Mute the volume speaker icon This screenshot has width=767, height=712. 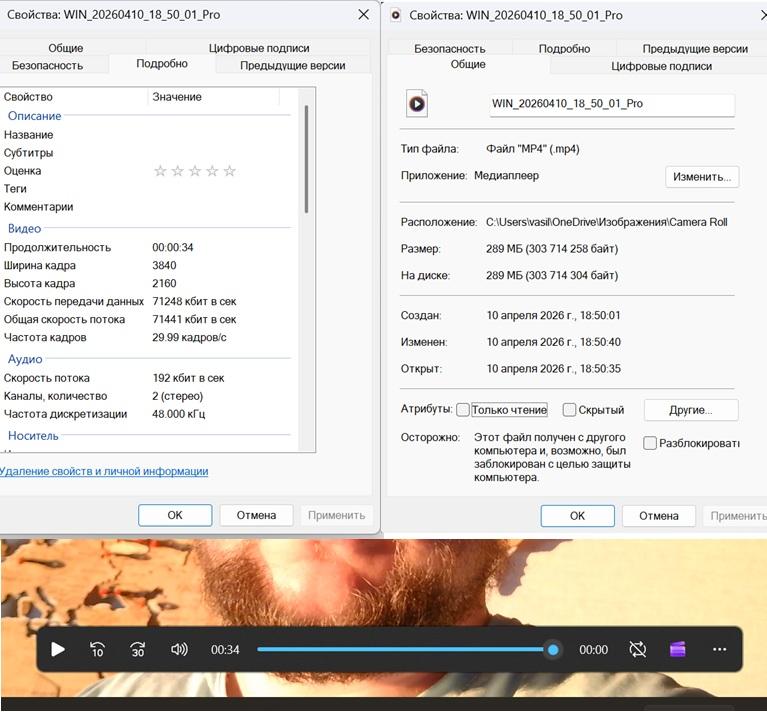(179, 649)
